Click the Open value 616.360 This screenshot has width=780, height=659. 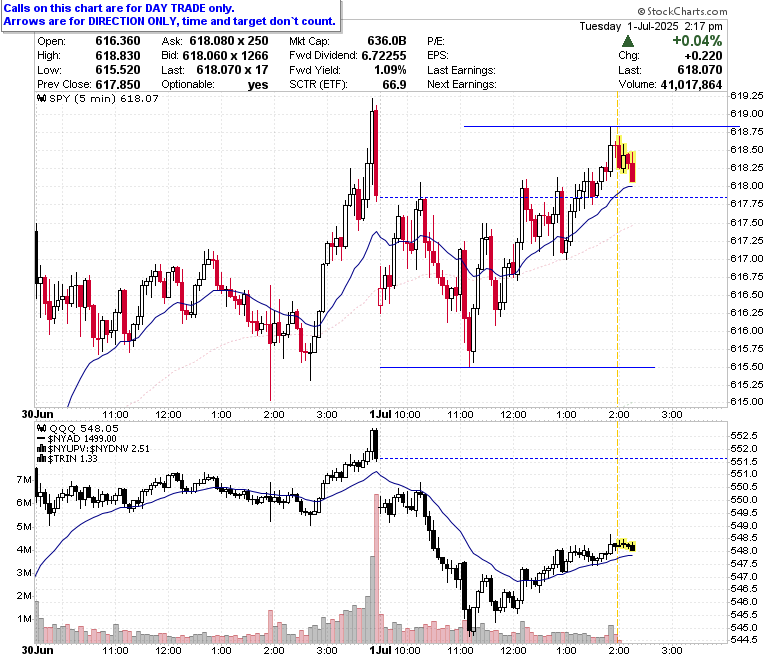point(118,41)
